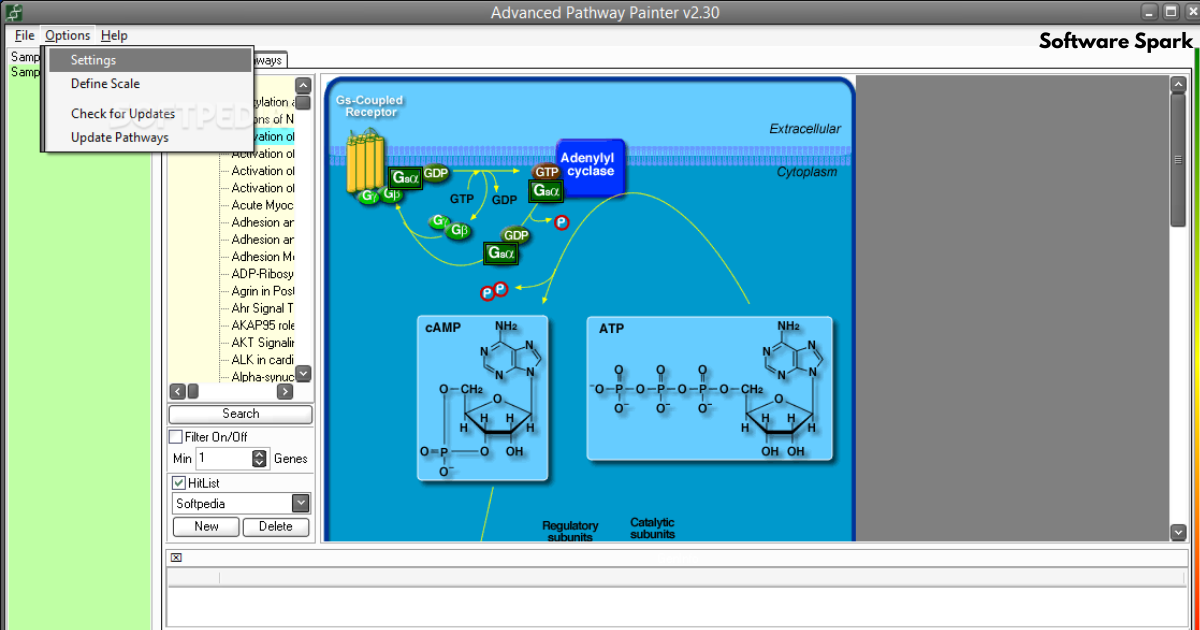Screen dimensions: 1200x630
Task: Click the New hit list button
Action: pyautogui.click(x=207, y=526)
